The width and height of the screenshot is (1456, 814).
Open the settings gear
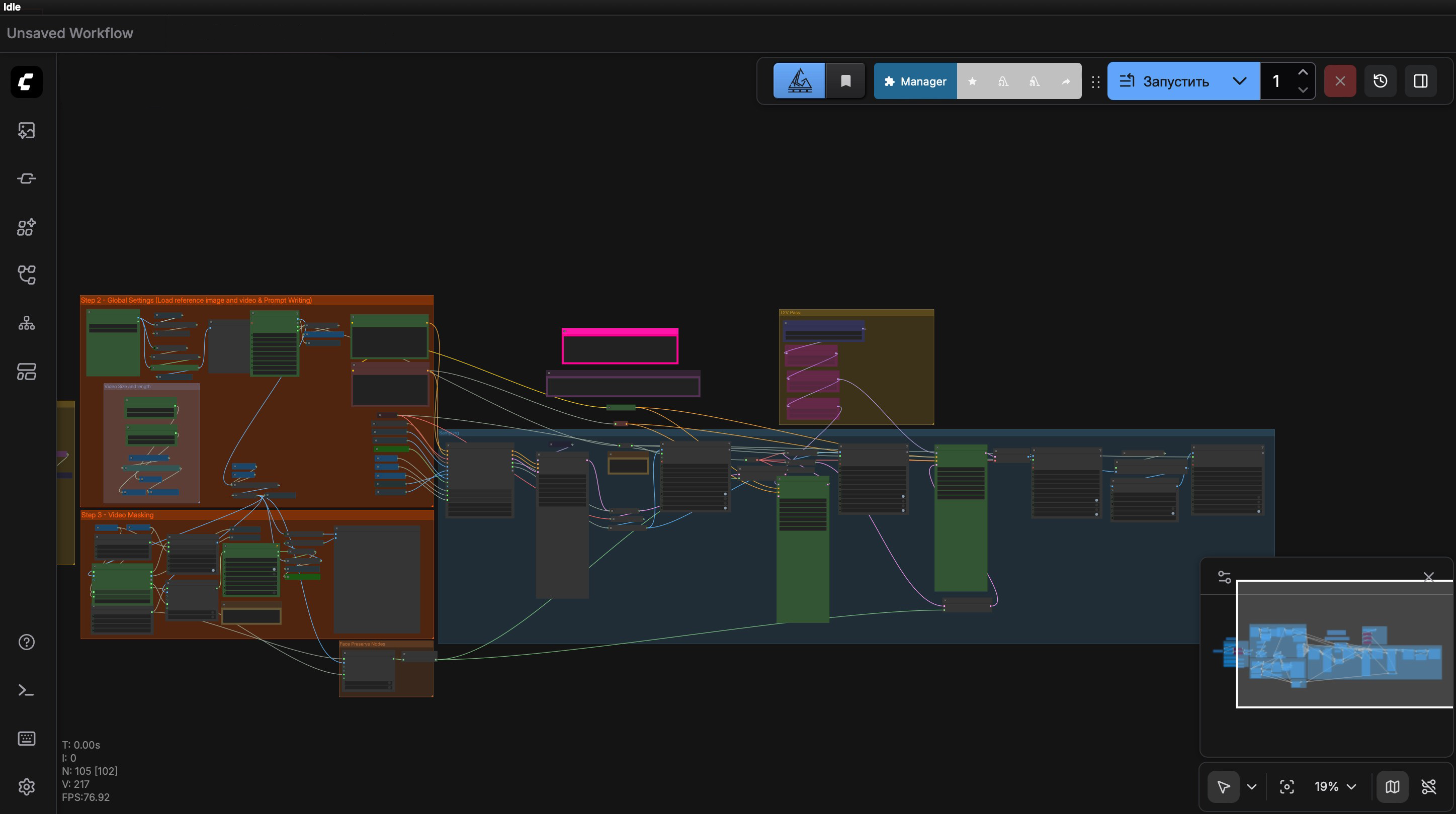click(x=27, y=787)
